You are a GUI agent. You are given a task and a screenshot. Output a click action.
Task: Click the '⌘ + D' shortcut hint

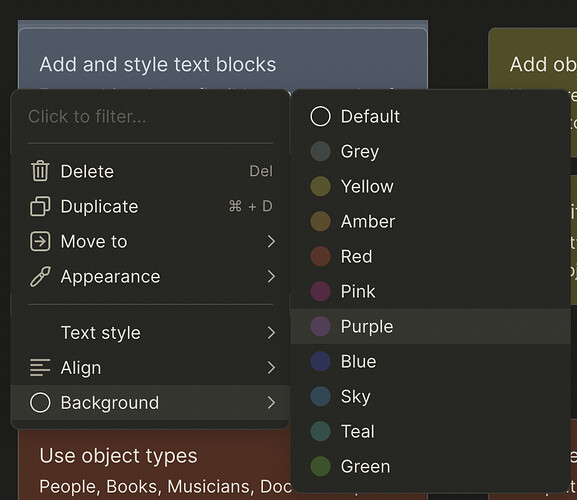pyautogui.click(x=251, y=206)
